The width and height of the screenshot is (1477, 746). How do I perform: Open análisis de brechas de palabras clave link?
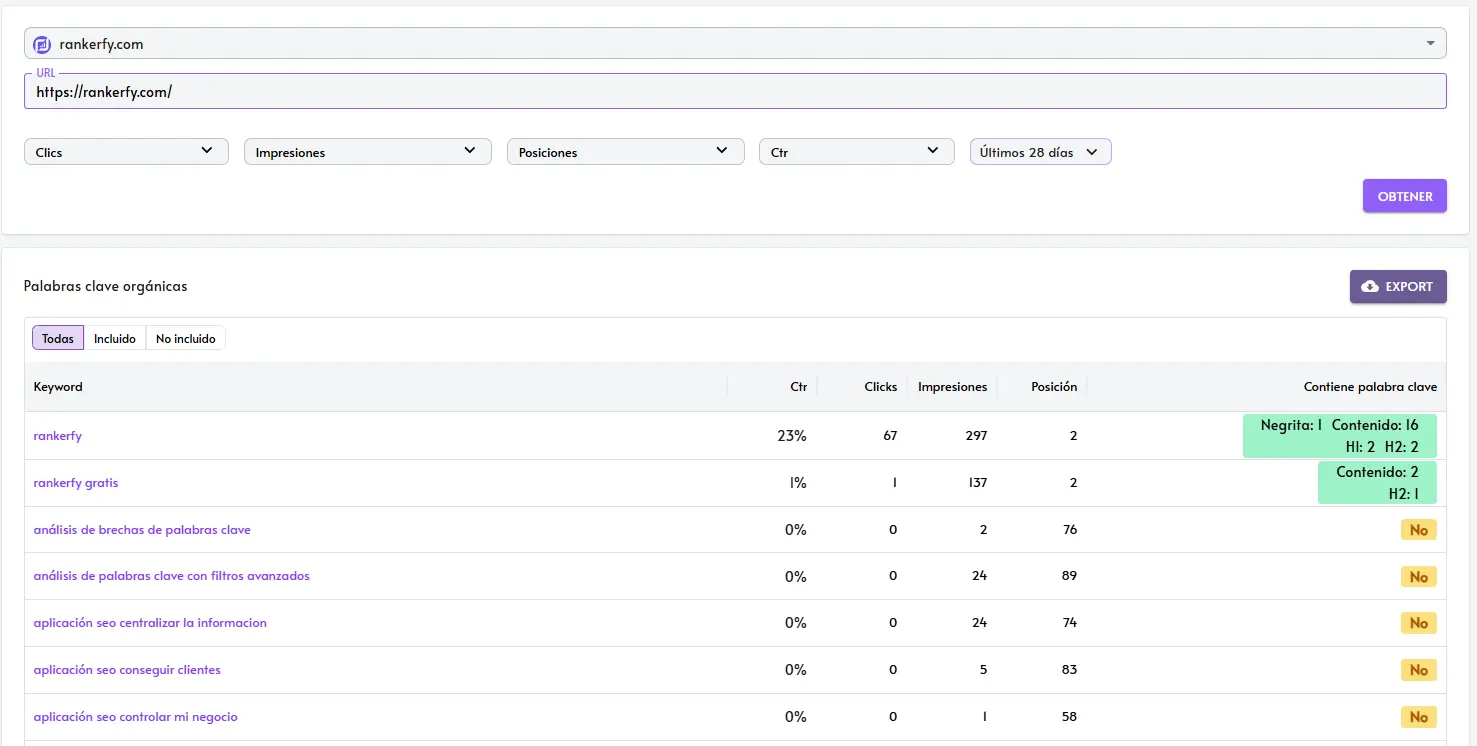(142, 530)
